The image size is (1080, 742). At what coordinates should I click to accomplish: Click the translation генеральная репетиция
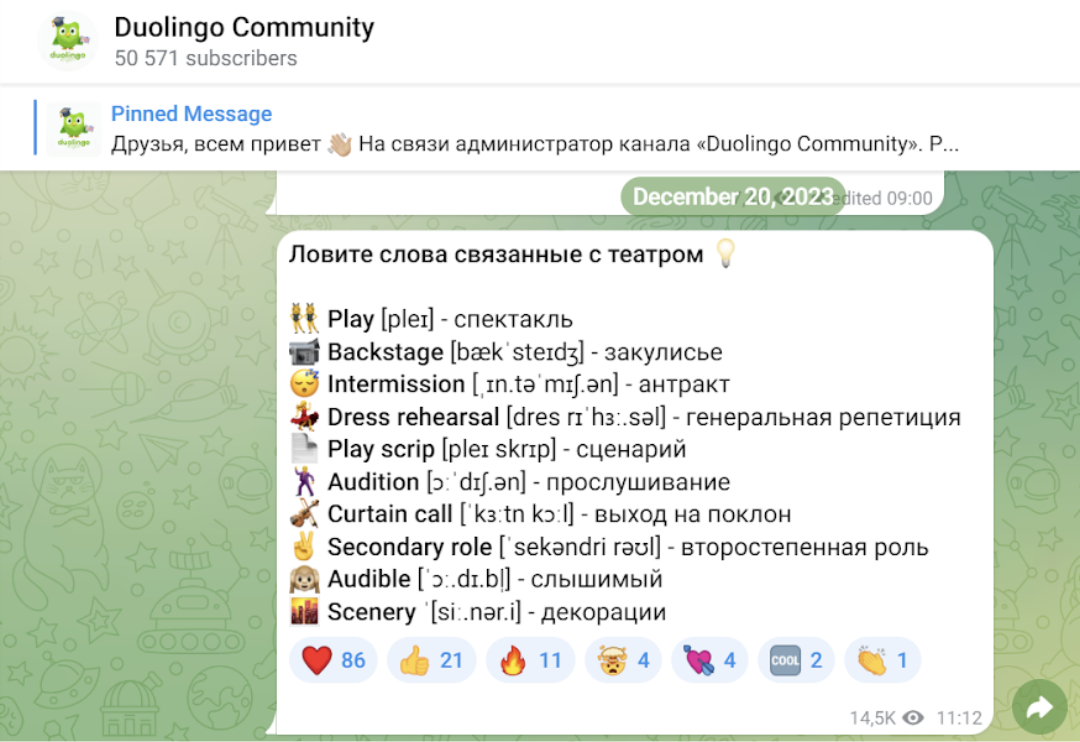pos(824,417)
